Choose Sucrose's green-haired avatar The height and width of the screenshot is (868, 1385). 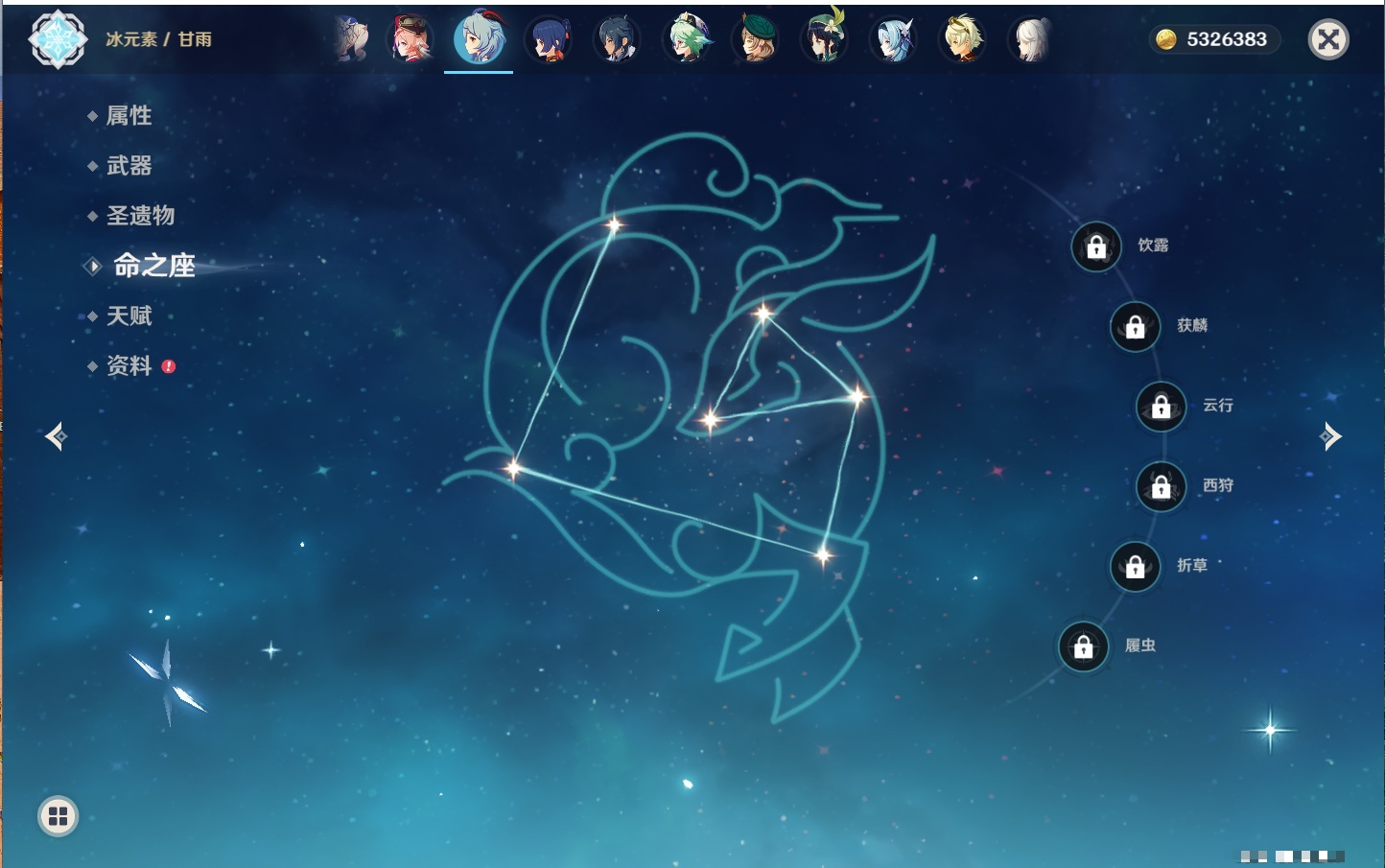pos(688,38)
